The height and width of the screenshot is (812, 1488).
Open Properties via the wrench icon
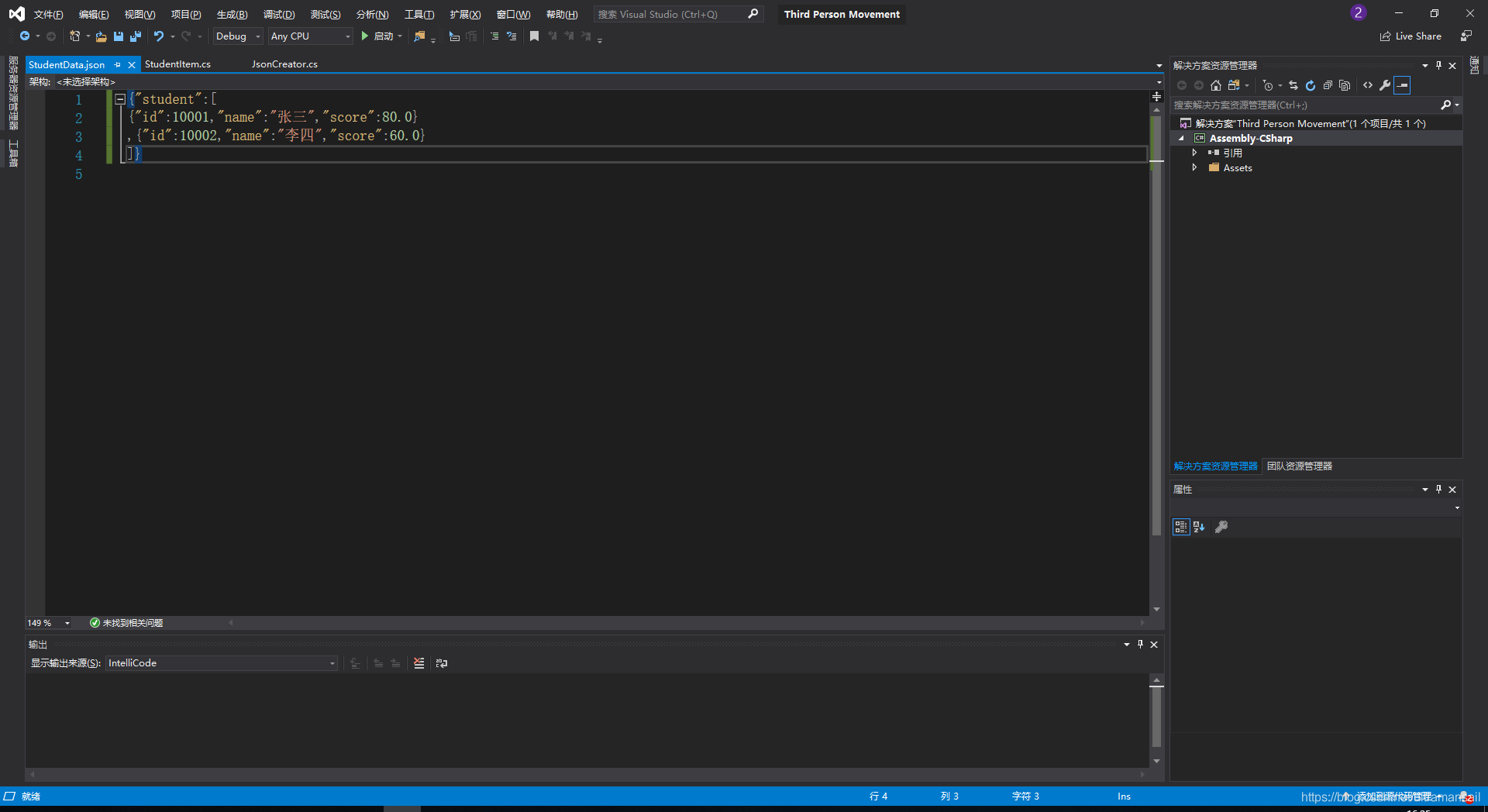click(1385, 85)
